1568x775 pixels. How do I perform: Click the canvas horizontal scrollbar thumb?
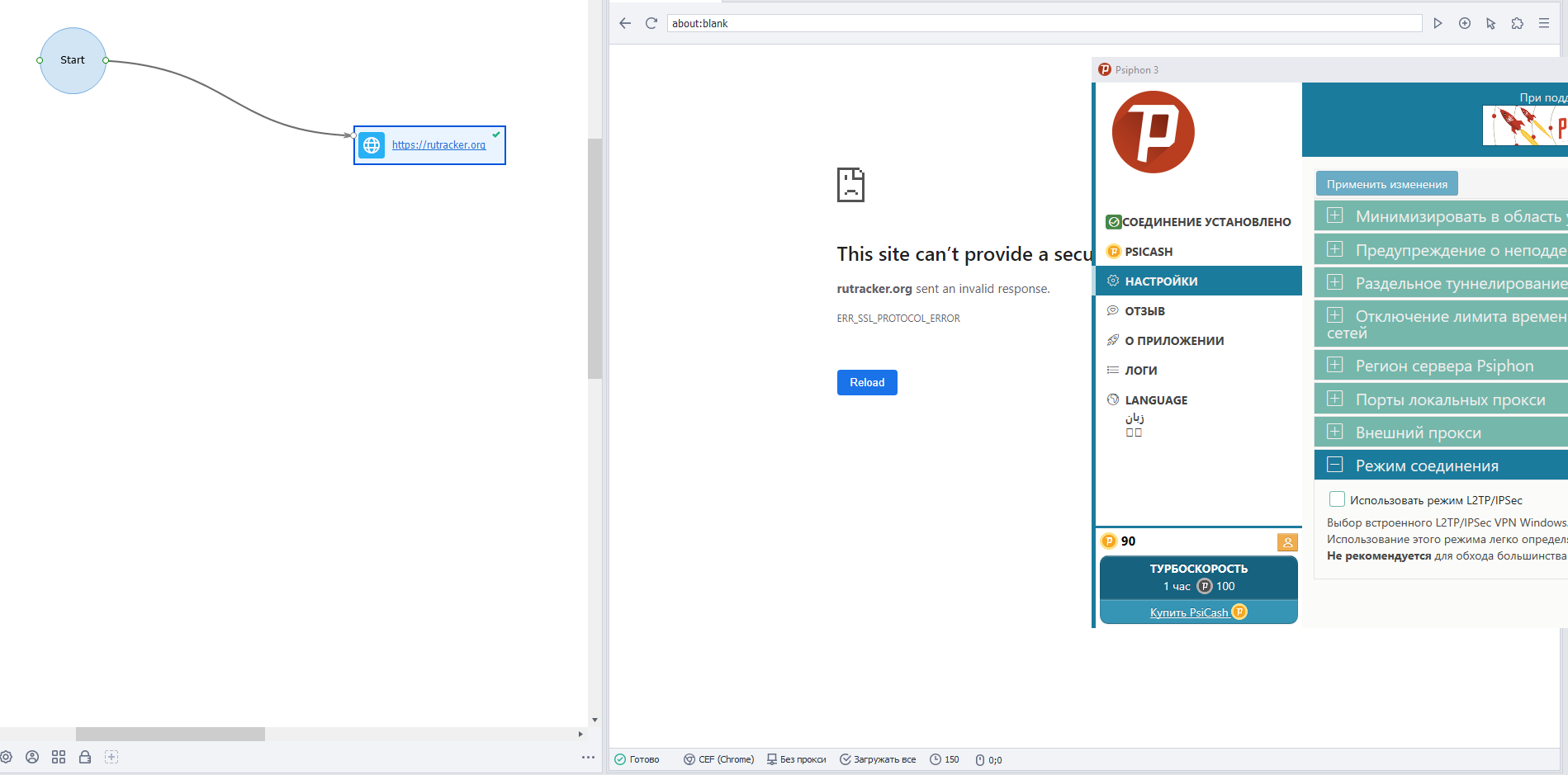[x=170, y=734]
